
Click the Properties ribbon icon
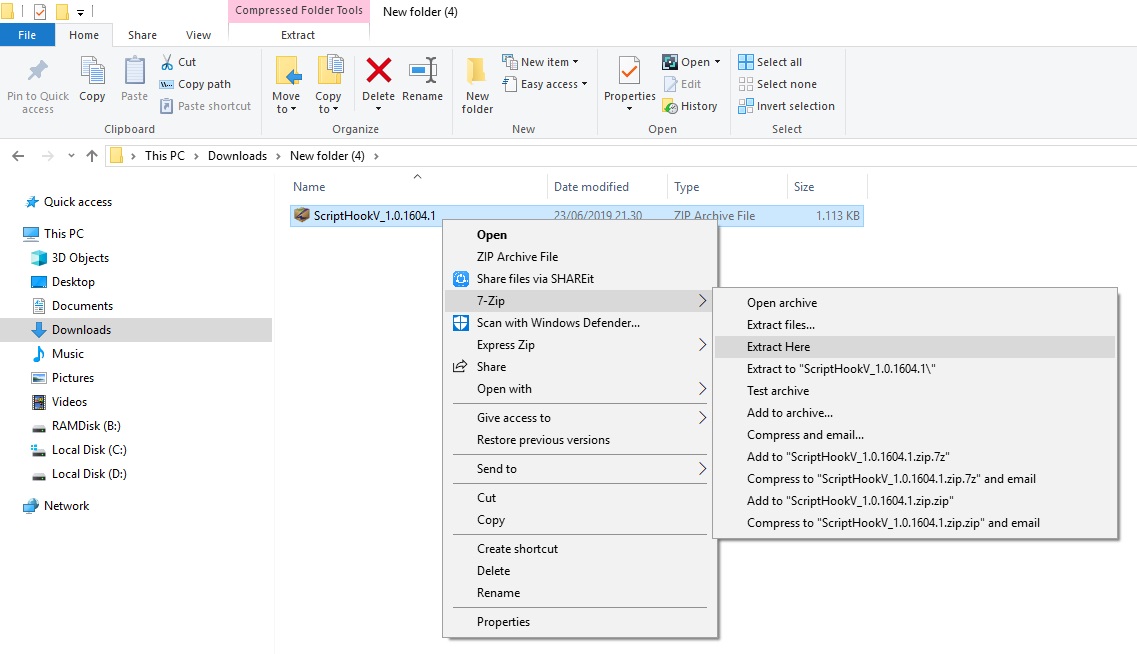click(x=629, y=71)
